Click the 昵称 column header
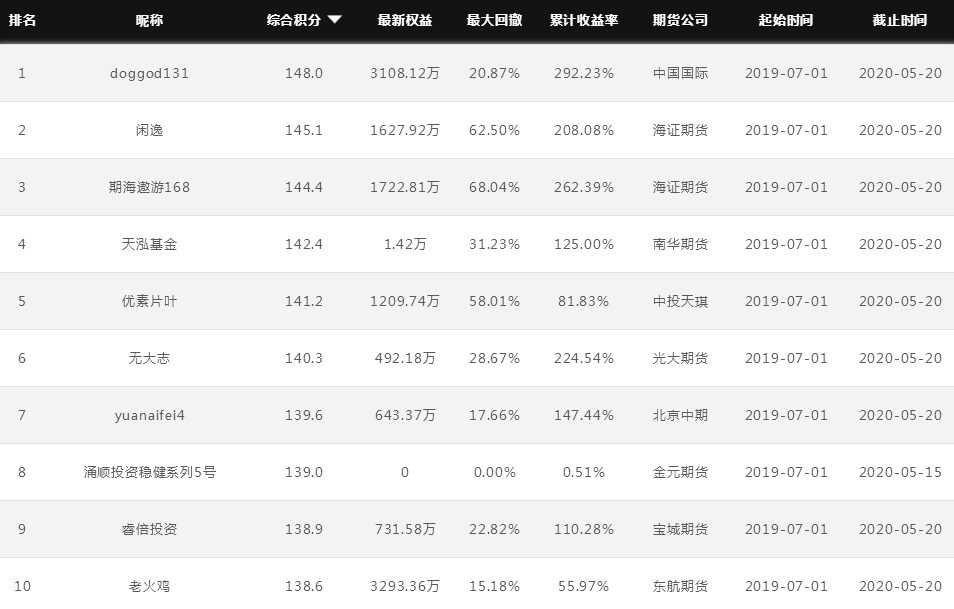The height and width of the screenshot is (609, 954). pos(150,20)
